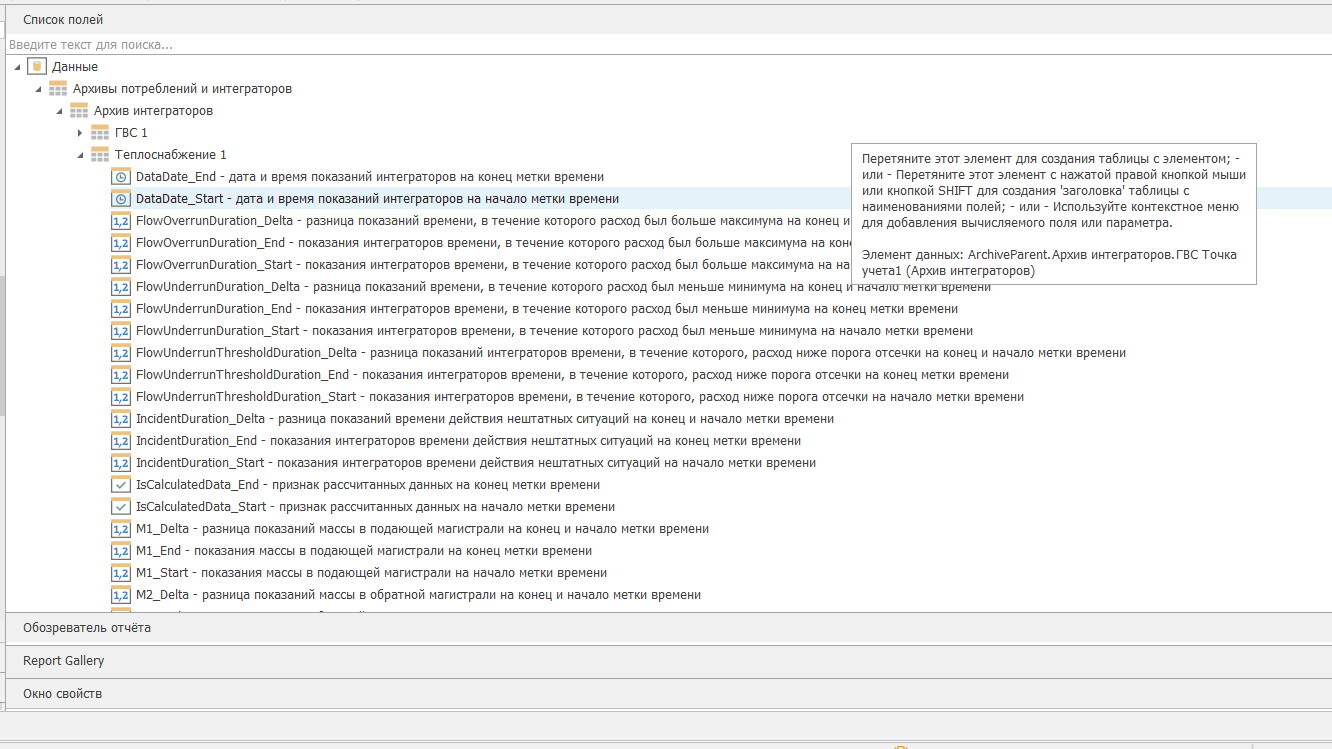1332x749 pixels.
Task: Click numeric icon of FlowUnderrunThresholdDuration_Start
Action: click(121, 396)
